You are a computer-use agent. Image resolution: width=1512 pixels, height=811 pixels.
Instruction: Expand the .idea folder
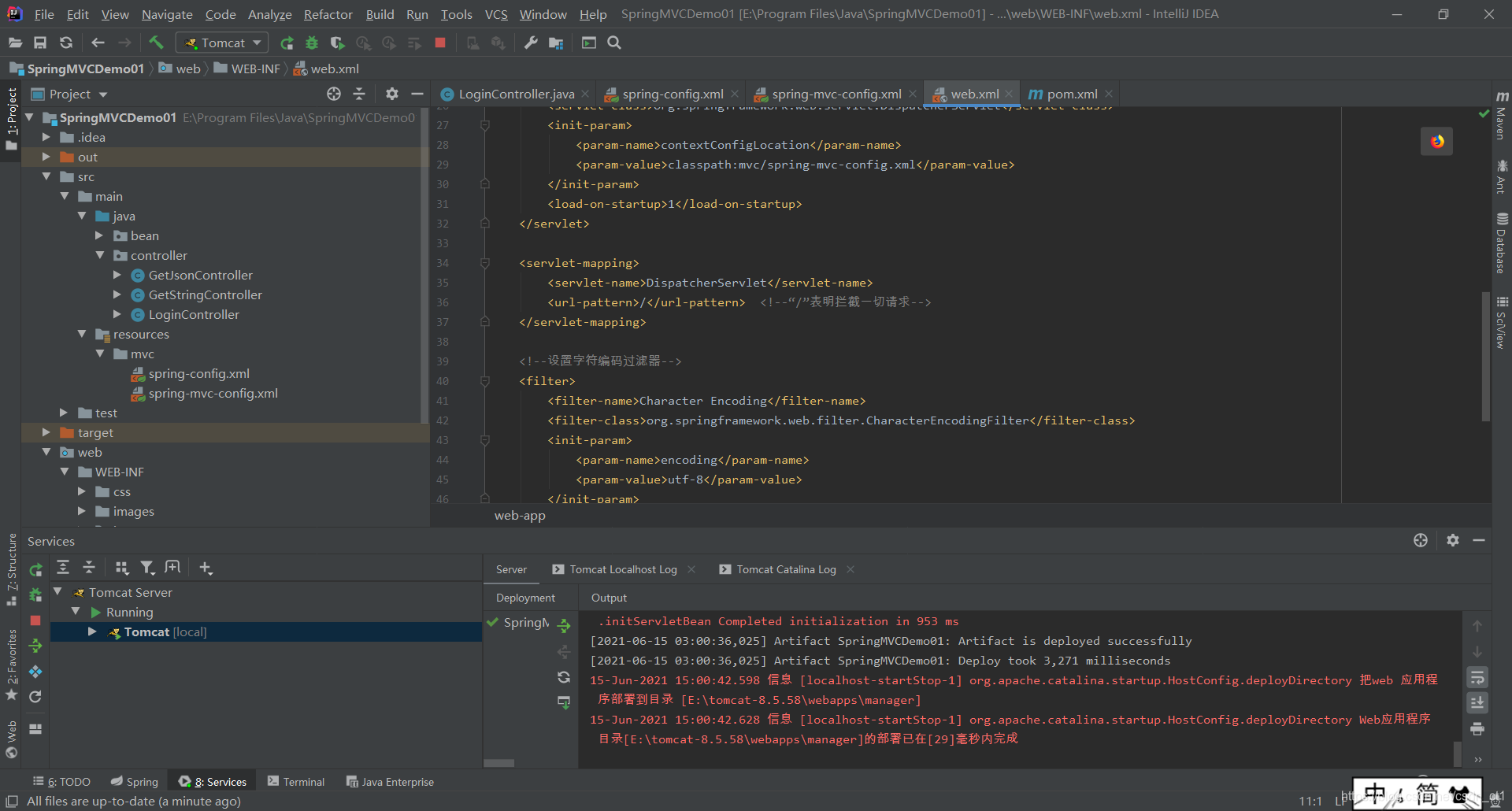point(46,137)
